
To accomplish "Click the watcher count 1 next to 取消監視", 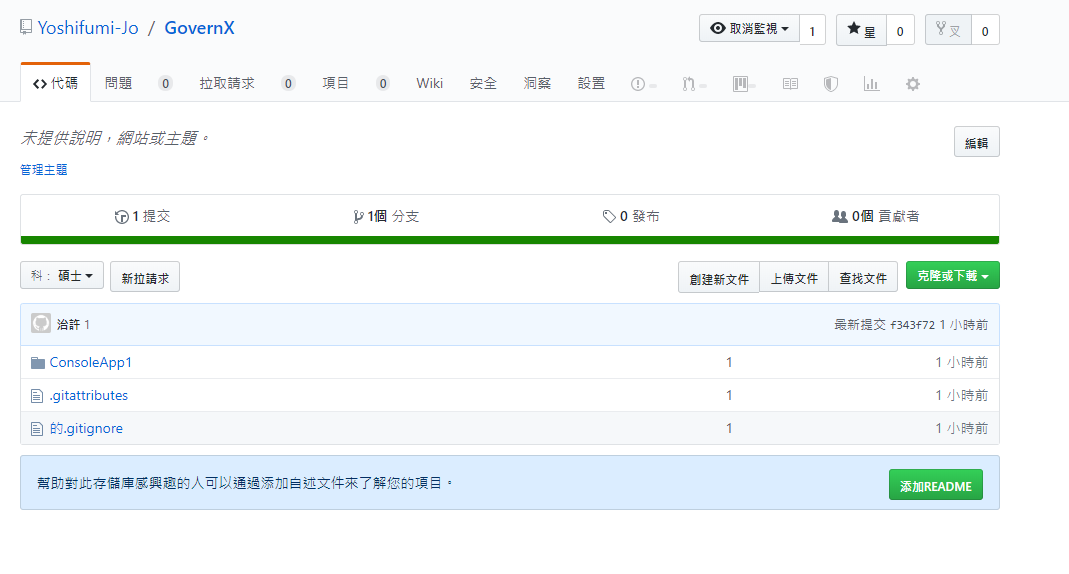I will pyautogui.click(x=812, y=31).
